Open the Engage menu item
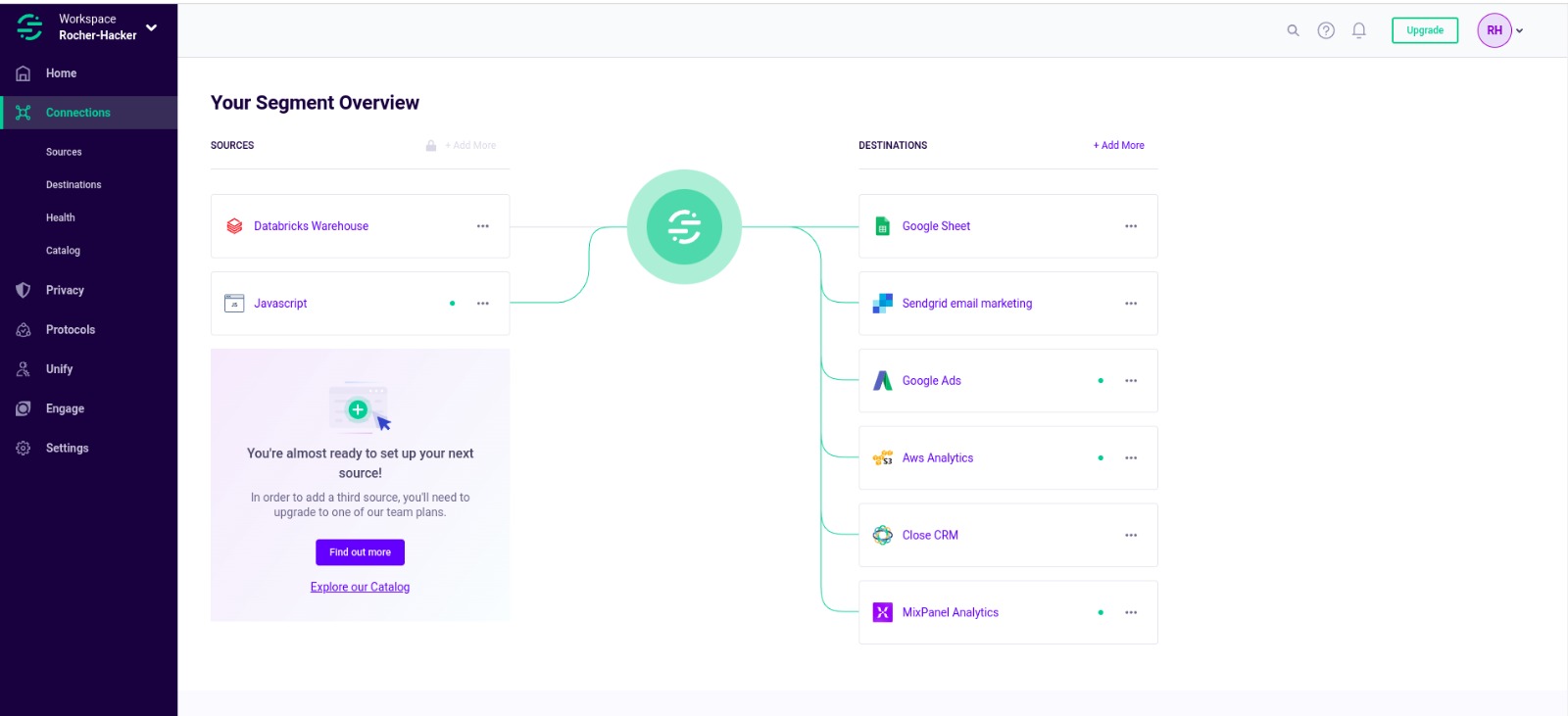The height and width of the screenshot is (716, 1568). [65, 408]
